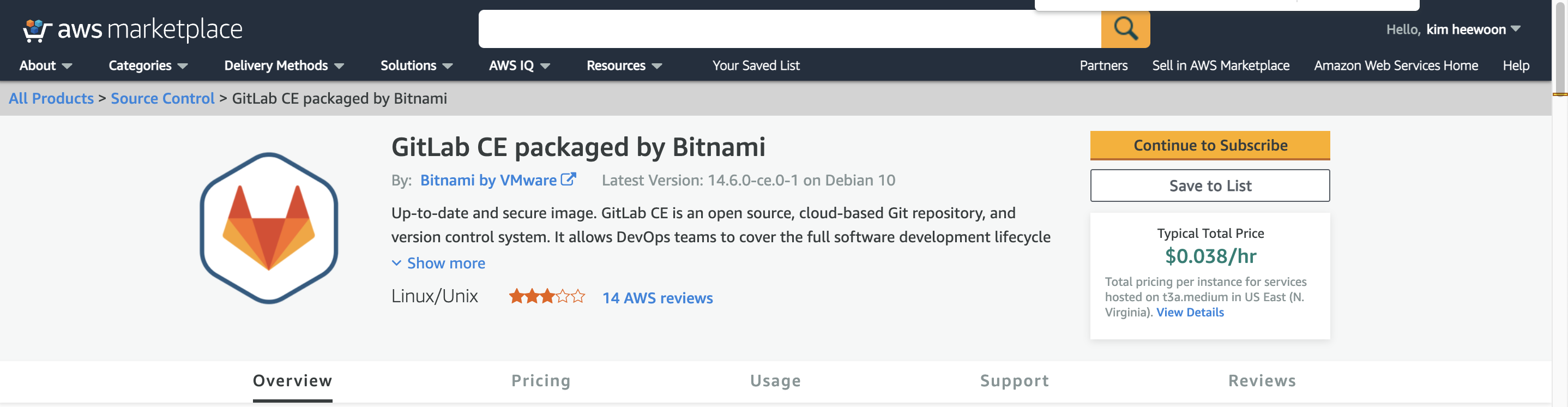This screenshot has width=1568, height=407.
Task: Go to Your Saved List
Action: 756,66
